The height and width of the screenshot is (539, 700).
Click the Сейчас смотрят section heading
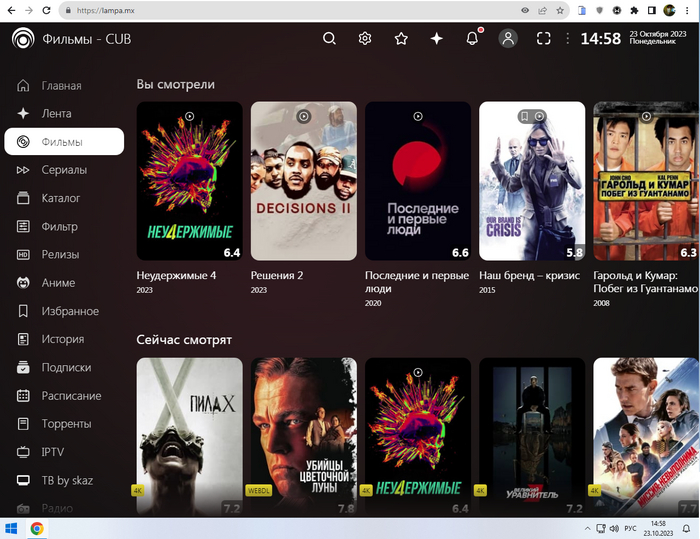[x=184, y=340]
